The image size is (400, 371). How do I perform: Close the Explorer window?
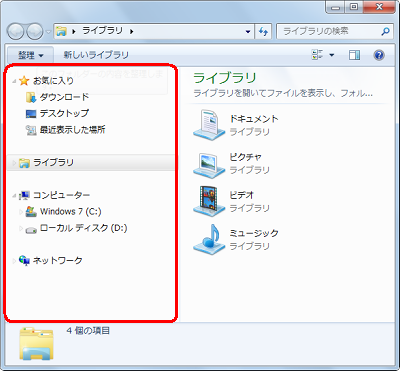[x=379, y=6]
